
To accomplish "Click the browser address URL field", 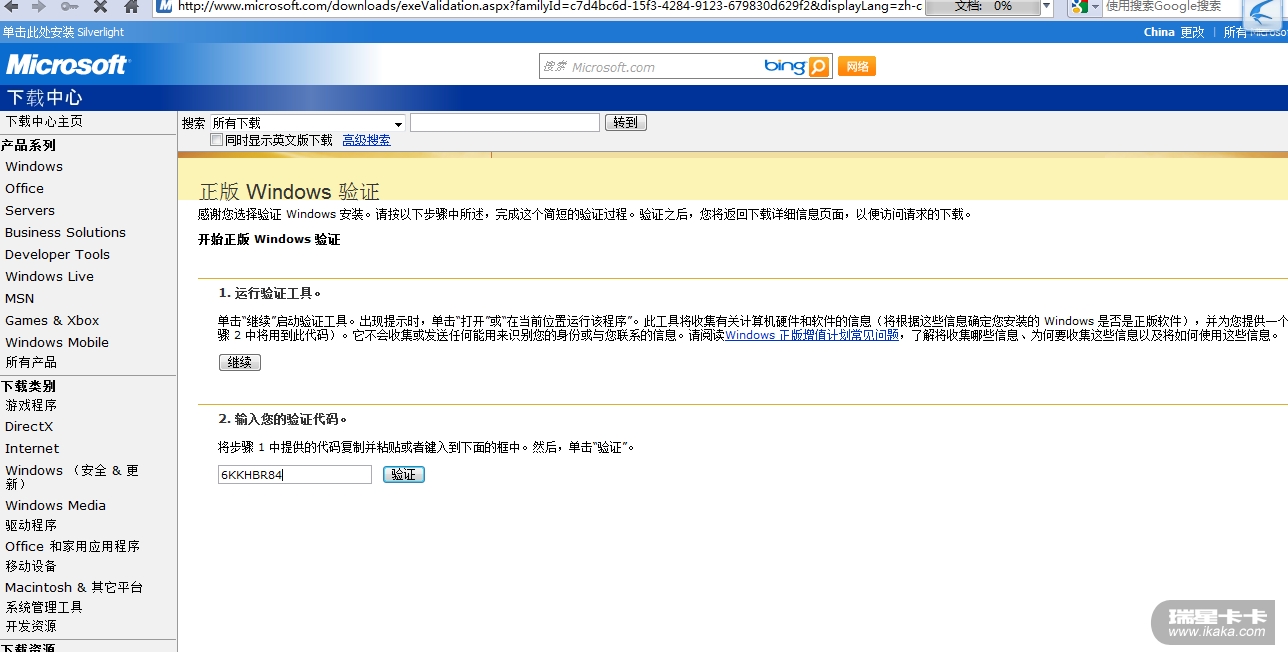I will [x=550, y=6].
